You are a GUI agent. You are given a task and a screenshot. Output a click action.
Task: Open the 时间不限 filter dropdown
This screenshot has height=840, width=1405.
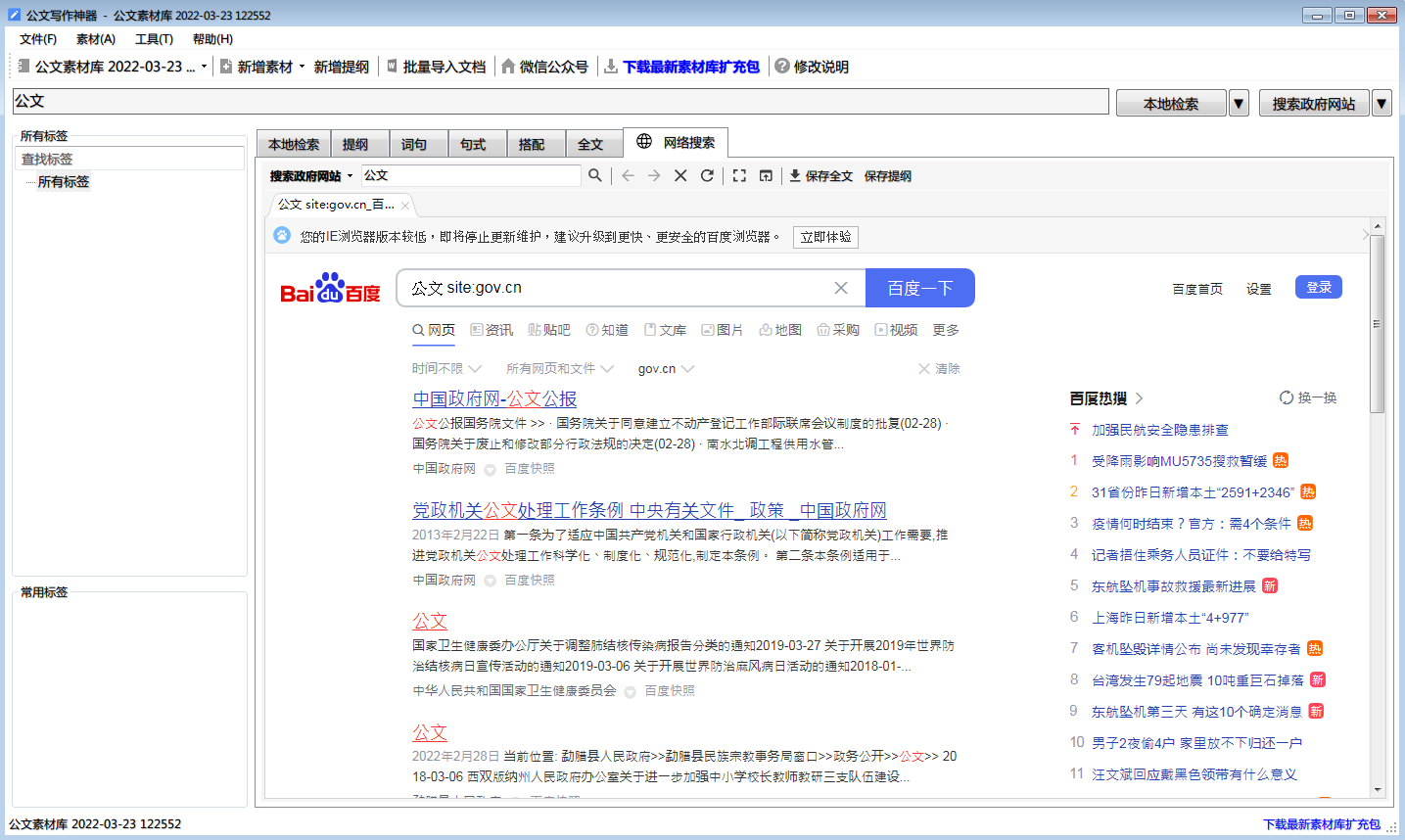(x=446, y=369)
